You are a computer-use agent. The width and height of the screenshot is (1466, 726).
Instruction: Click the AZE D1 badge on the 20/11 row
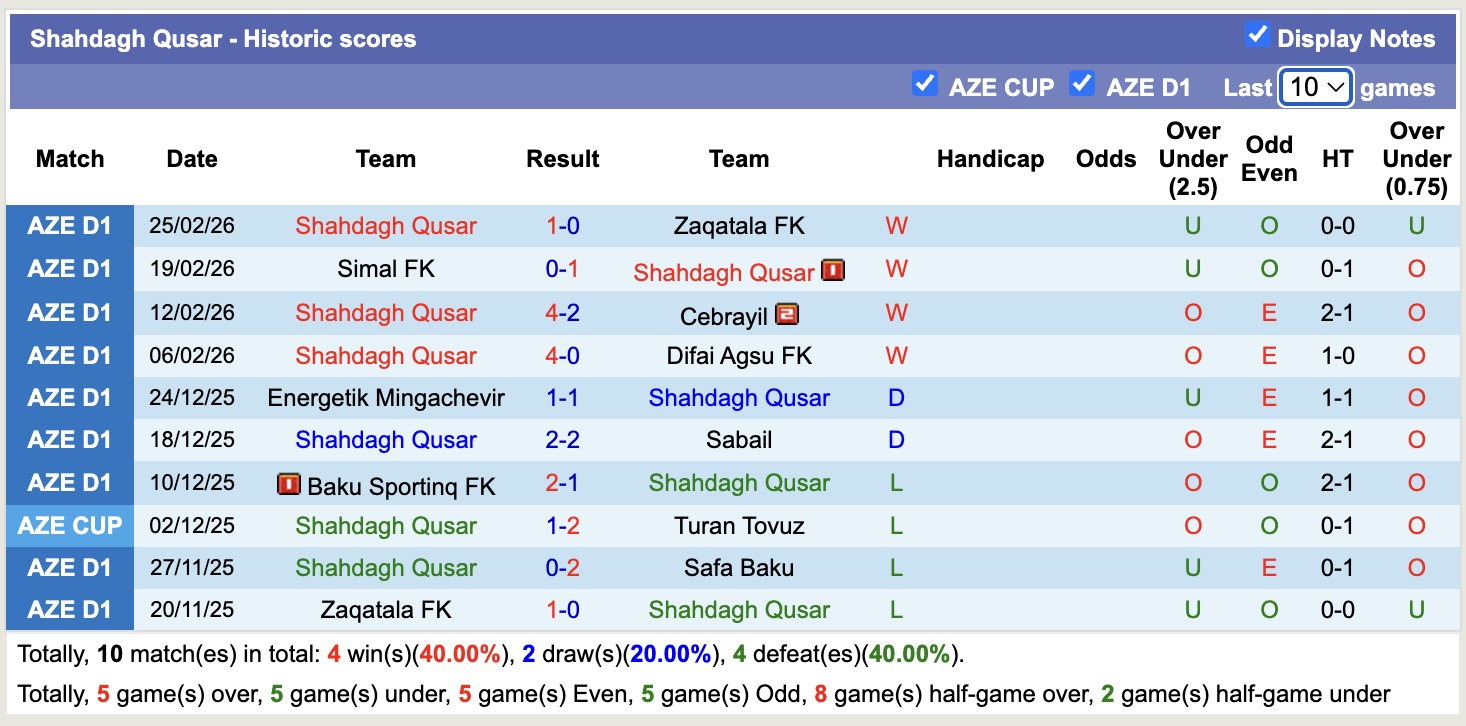[x=69, y=610]
